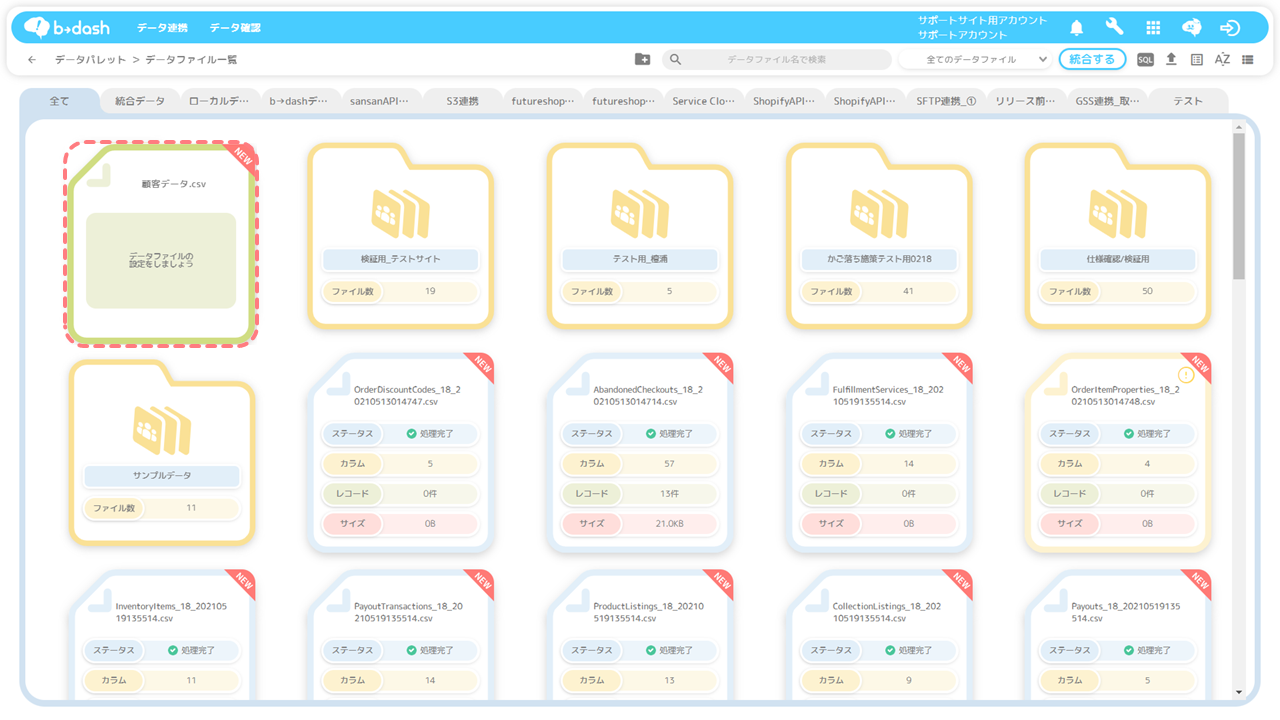This screenshot has width=1280, height=720.
Task: Open the テスト tab
Action: click(1188, 101)
